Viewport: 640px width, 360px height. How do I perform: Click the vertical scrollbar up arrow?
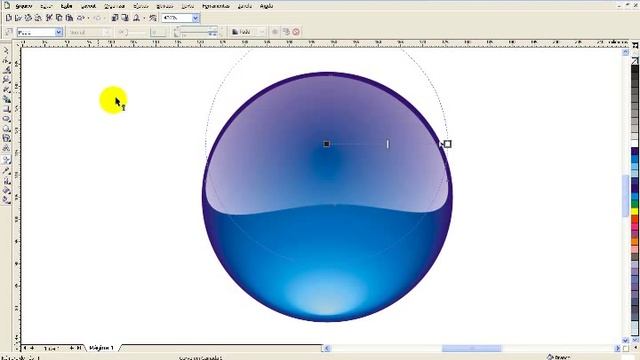pyautogui.click(x=625, y=52)
